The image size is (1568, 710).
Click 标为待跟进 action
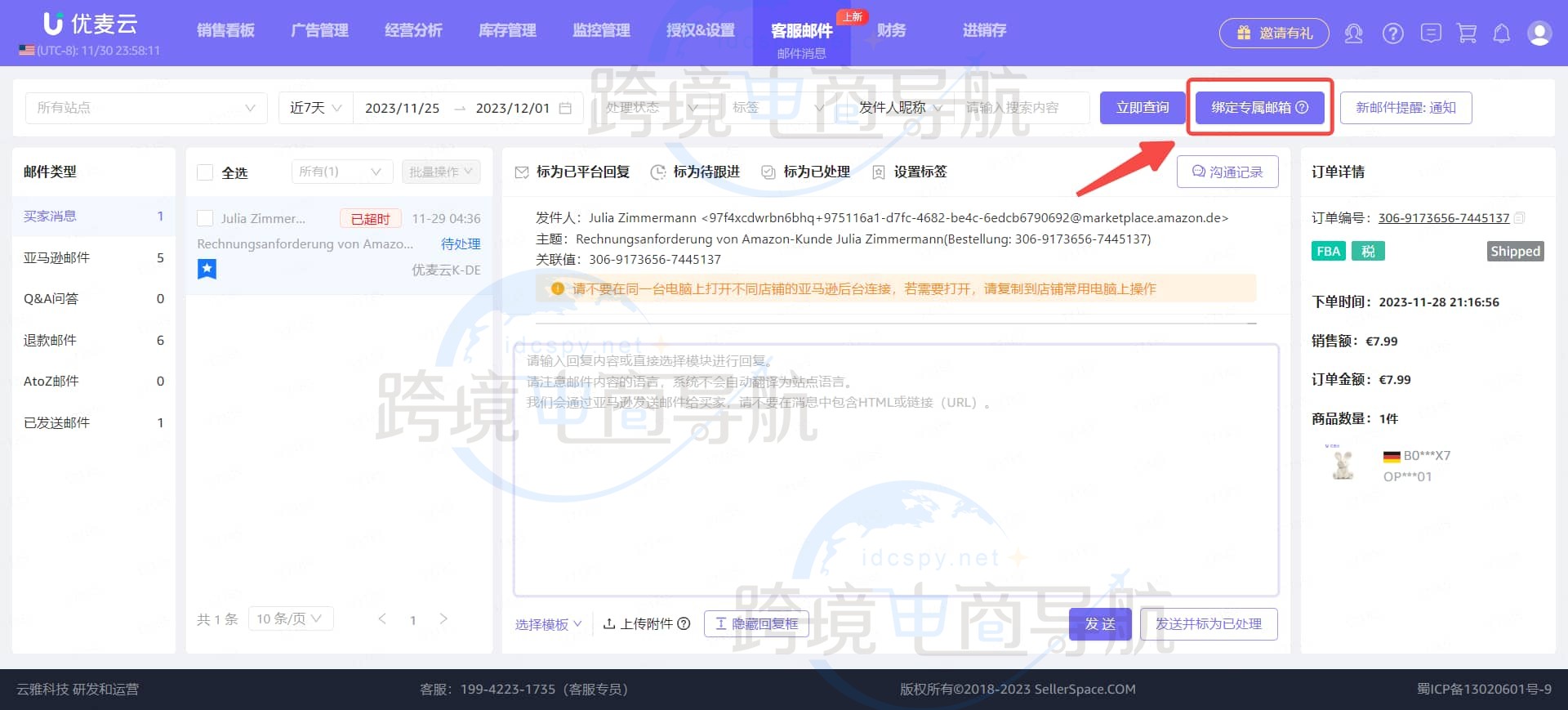[695, 172]
